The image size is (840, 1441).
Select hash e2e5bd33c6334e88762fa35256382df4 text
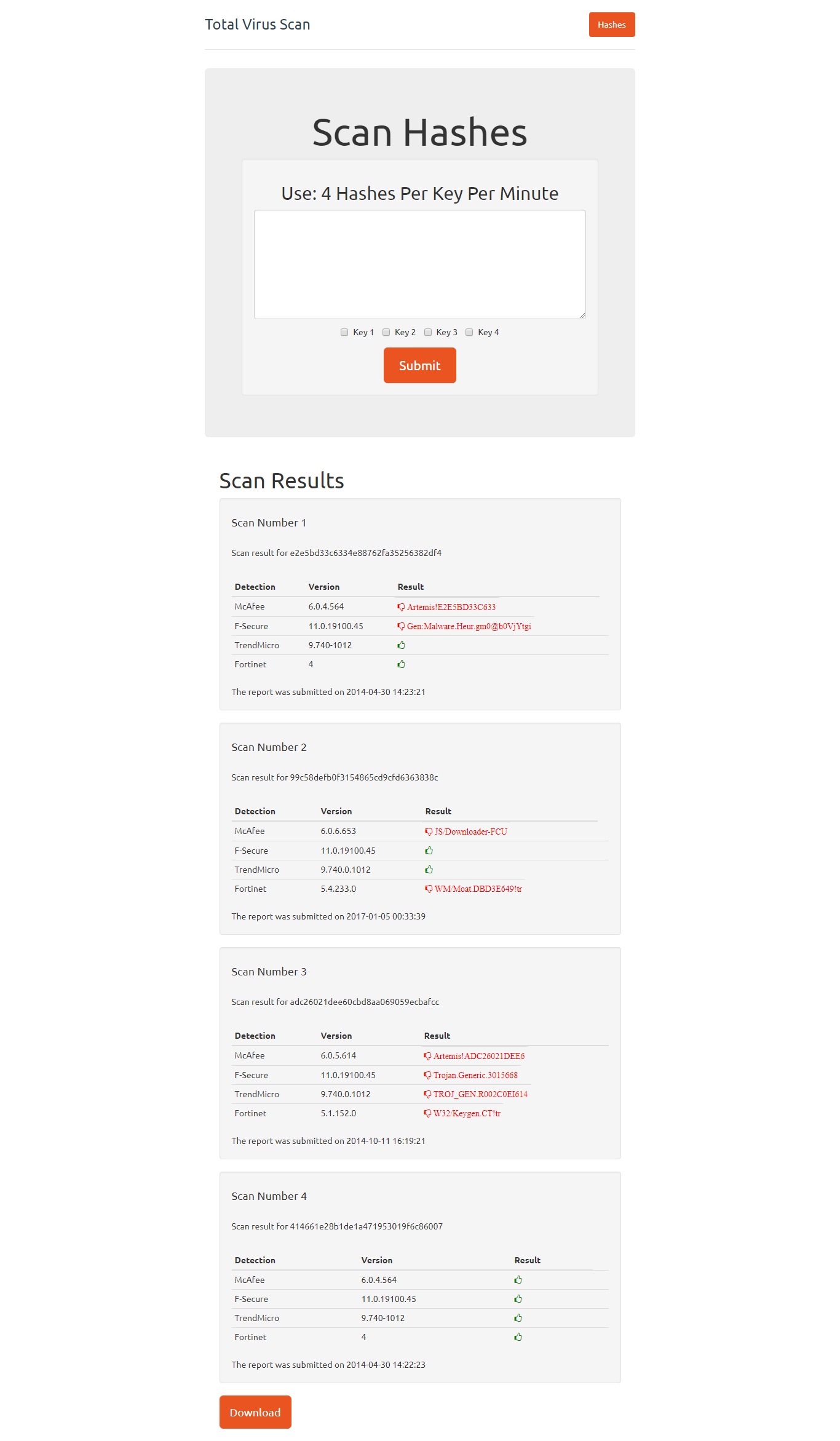coord(366,553)
